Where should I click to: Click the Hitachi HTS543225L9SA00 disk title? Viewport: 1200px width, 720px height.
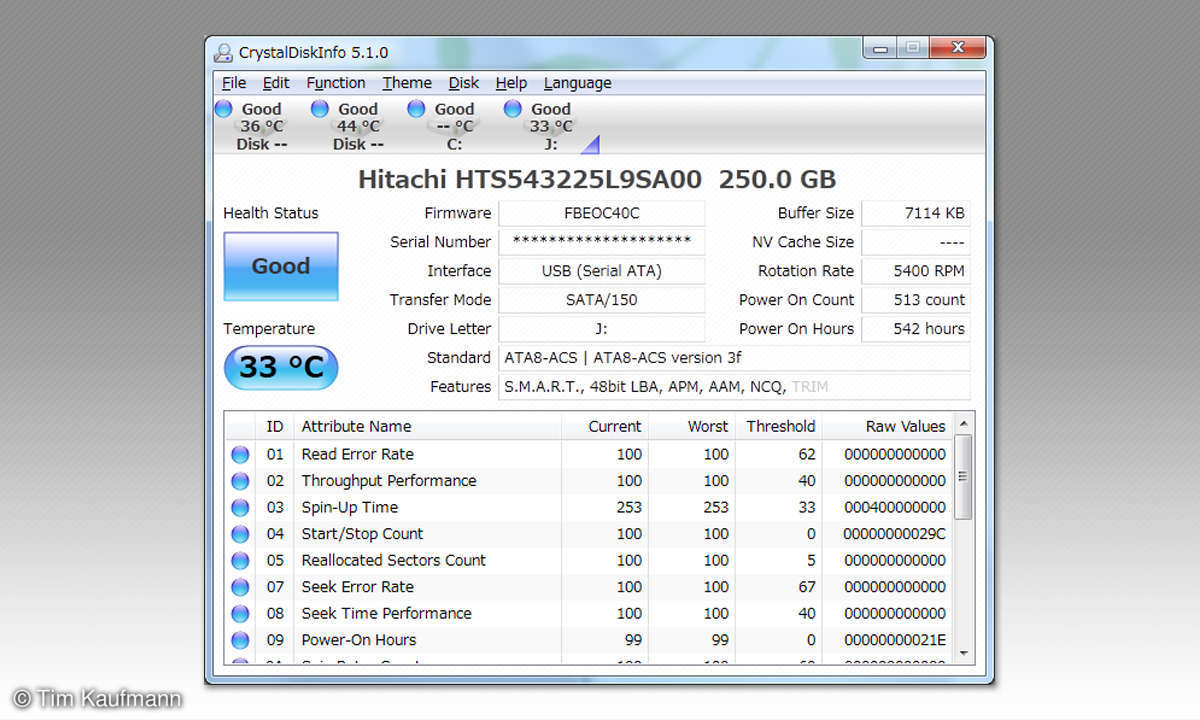[x=597, y=180]
